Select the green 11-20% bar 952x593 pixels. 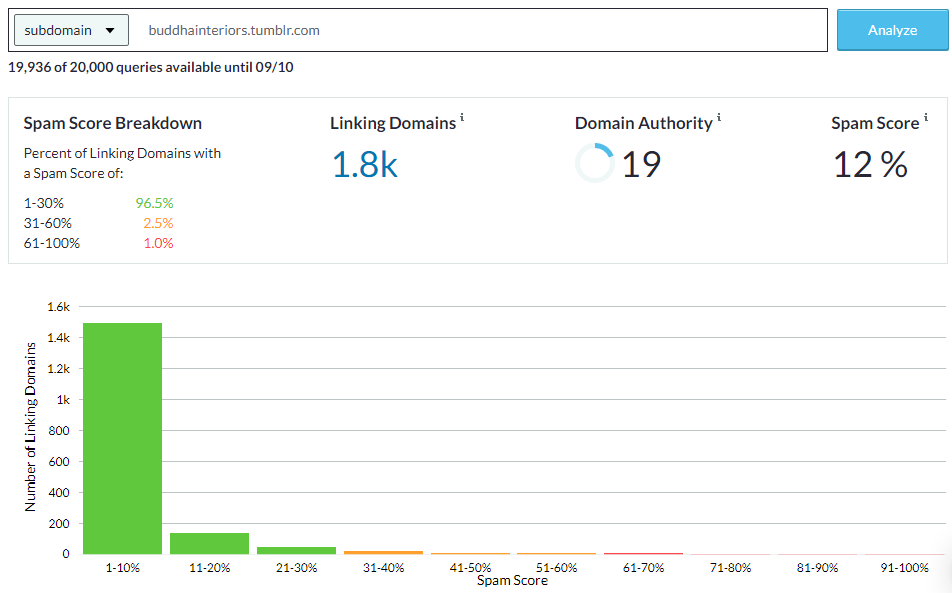(209, 543)
